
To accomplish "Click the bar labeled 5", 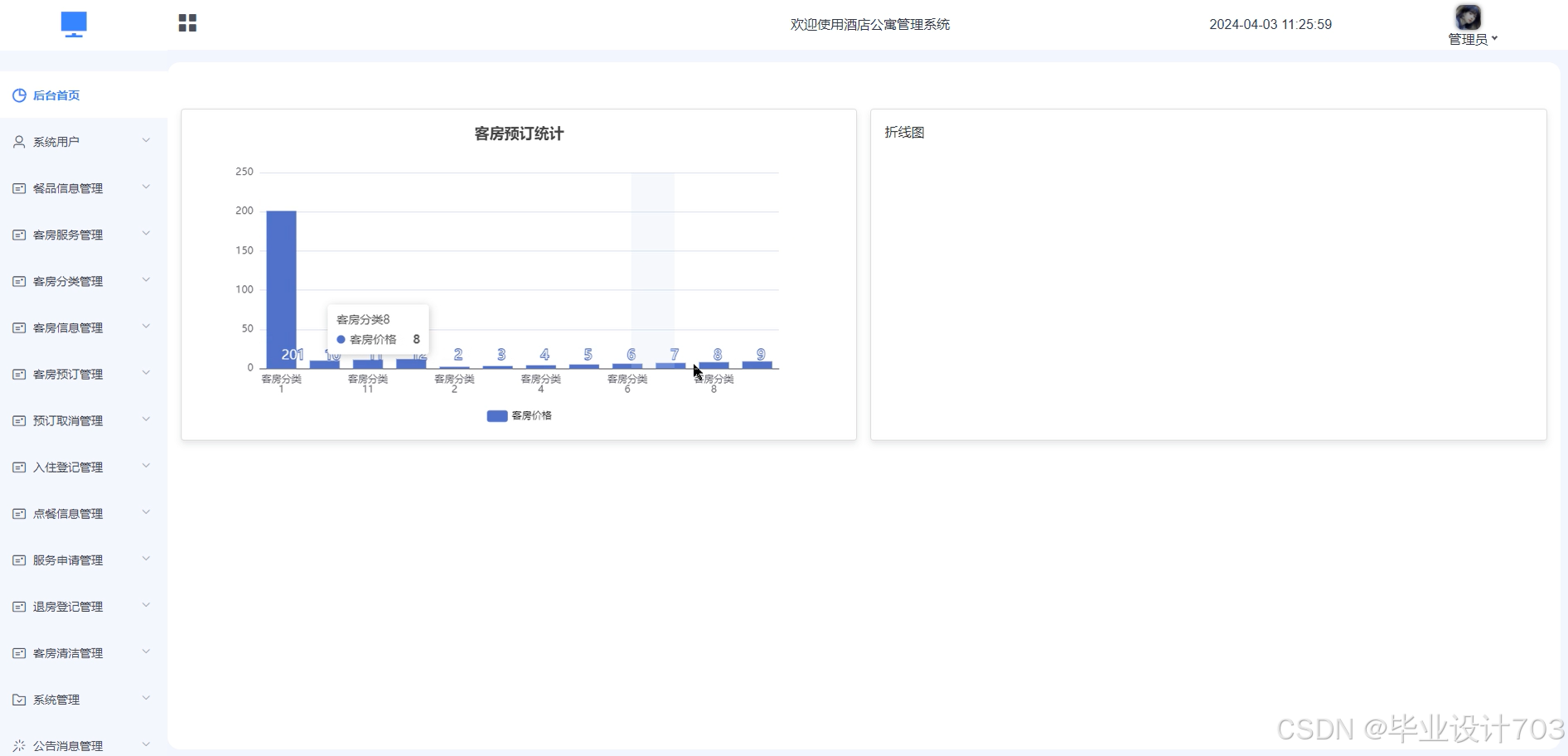I will pyautogui.click(x=584, y=366).
